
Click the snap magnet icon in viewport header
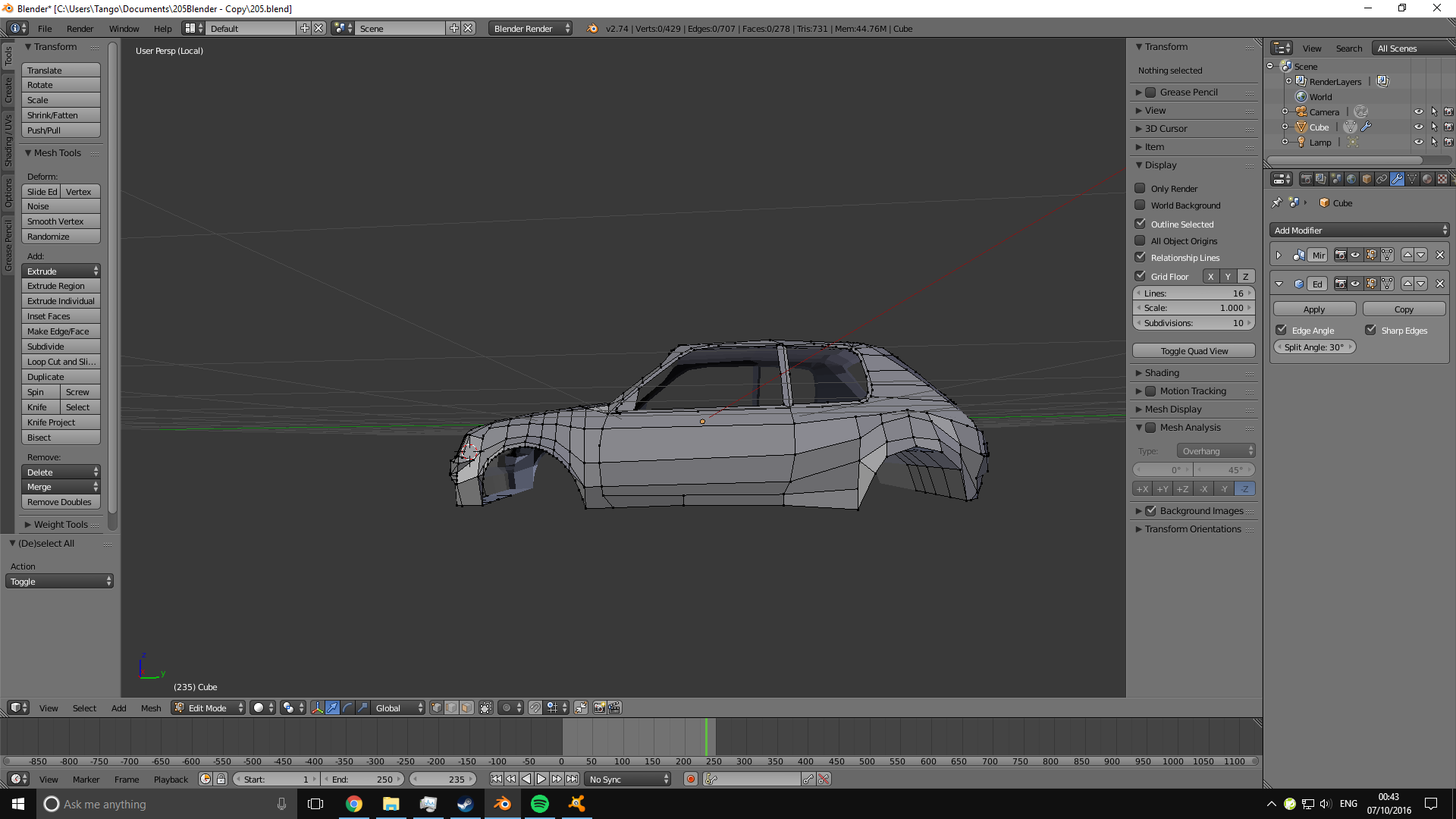pos(535,708)
